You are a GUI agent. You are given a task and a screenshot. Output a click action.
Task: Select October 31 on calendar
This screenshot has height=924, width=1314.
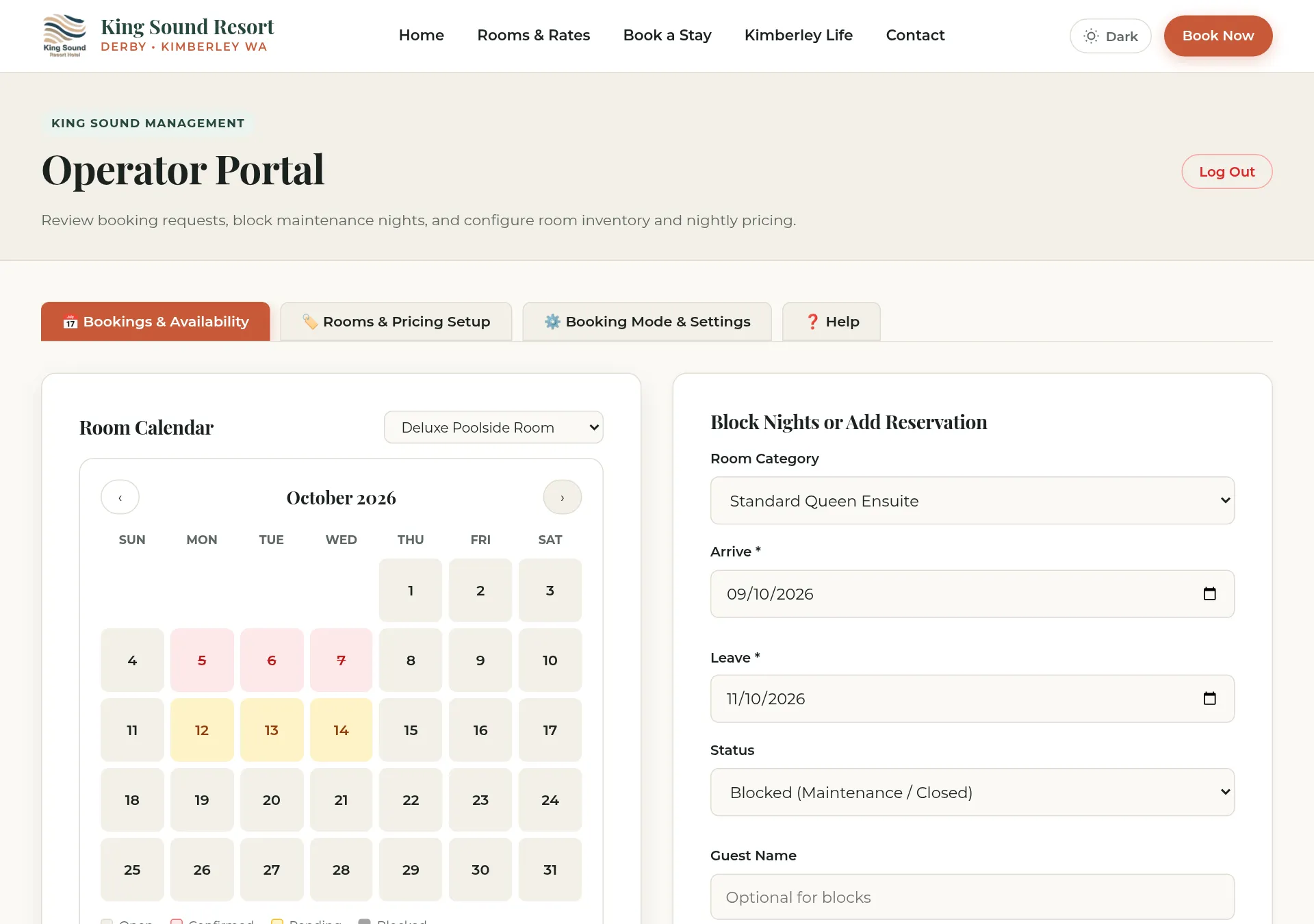pos(550,869)
